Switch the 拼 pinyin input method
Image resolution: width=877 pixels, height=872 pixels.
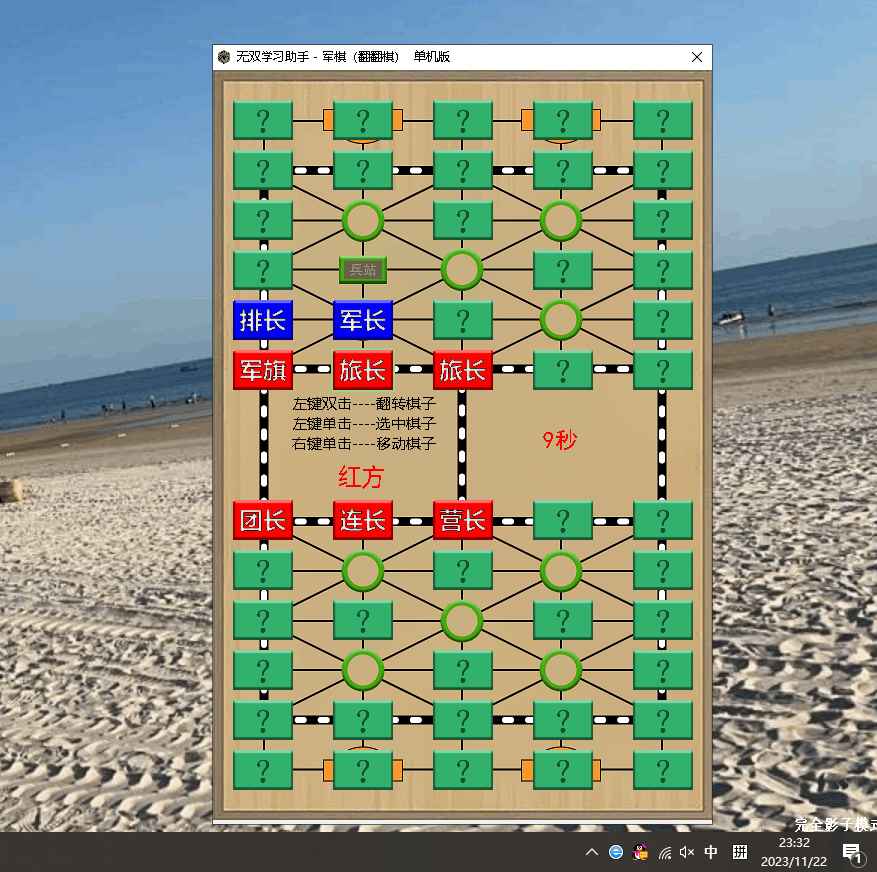tap(740, 852)
